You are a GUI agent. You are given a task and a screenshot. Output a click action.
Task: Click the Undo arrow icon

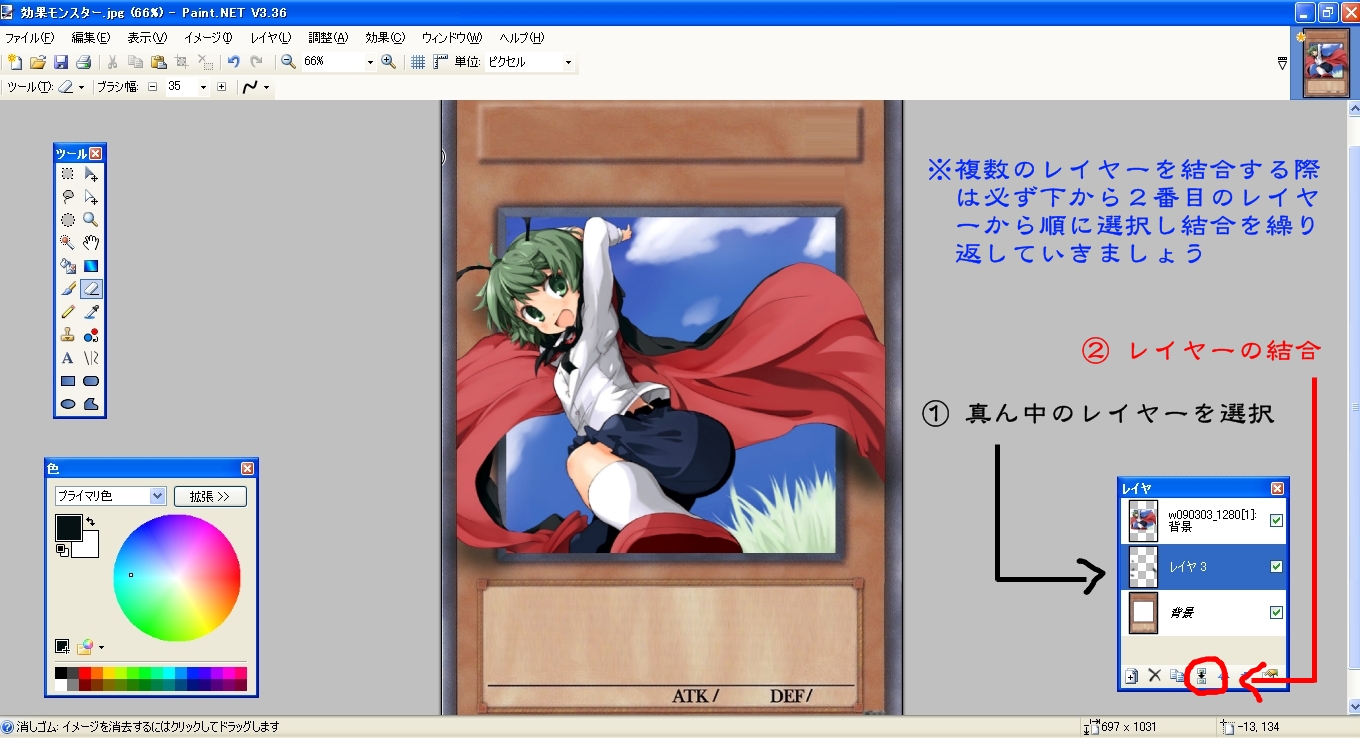click(x=233, y=62)
